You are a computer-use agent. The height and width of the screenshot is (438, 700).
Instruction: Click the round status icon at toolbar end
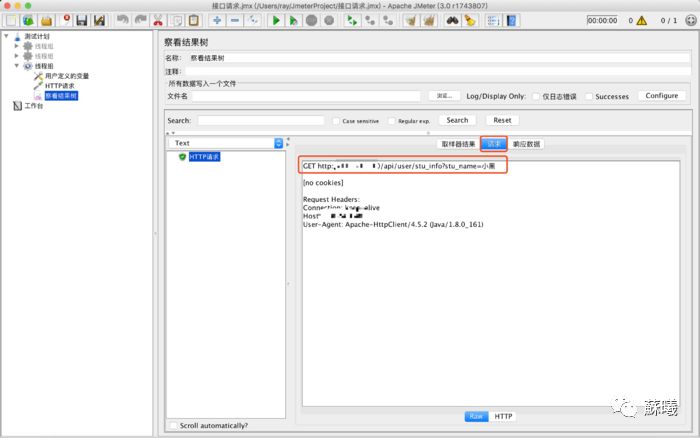pyautogui.click(x=691, y=21)
